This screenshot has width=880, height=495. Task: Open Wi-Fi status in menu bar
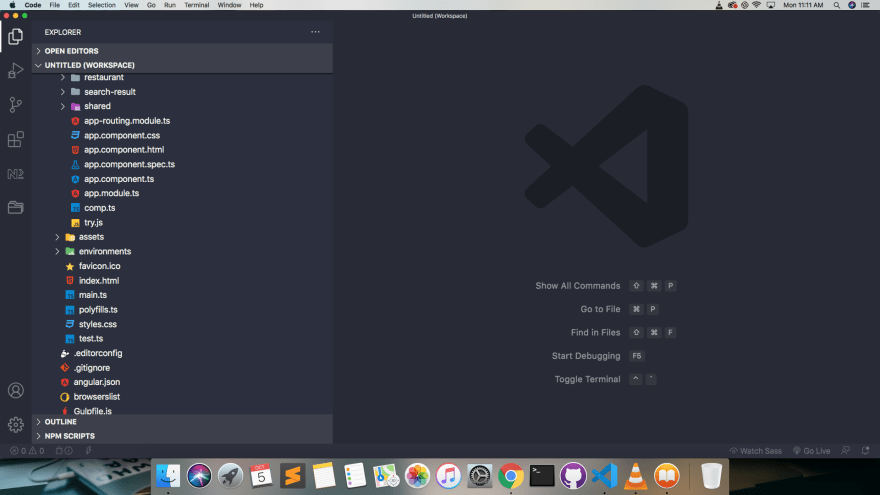tap(757, 5)
